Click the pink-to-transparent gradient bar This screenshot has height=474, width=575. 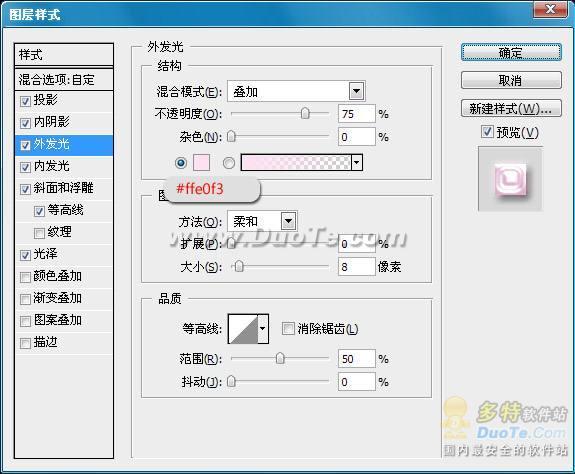tap(296, 162)
